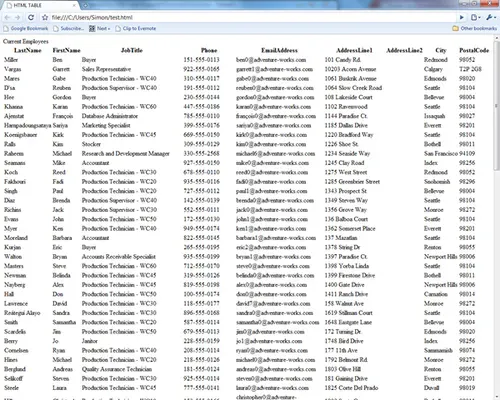Open the wrench settings menu
Screen dimensions: 500x400
coord(491,17)
